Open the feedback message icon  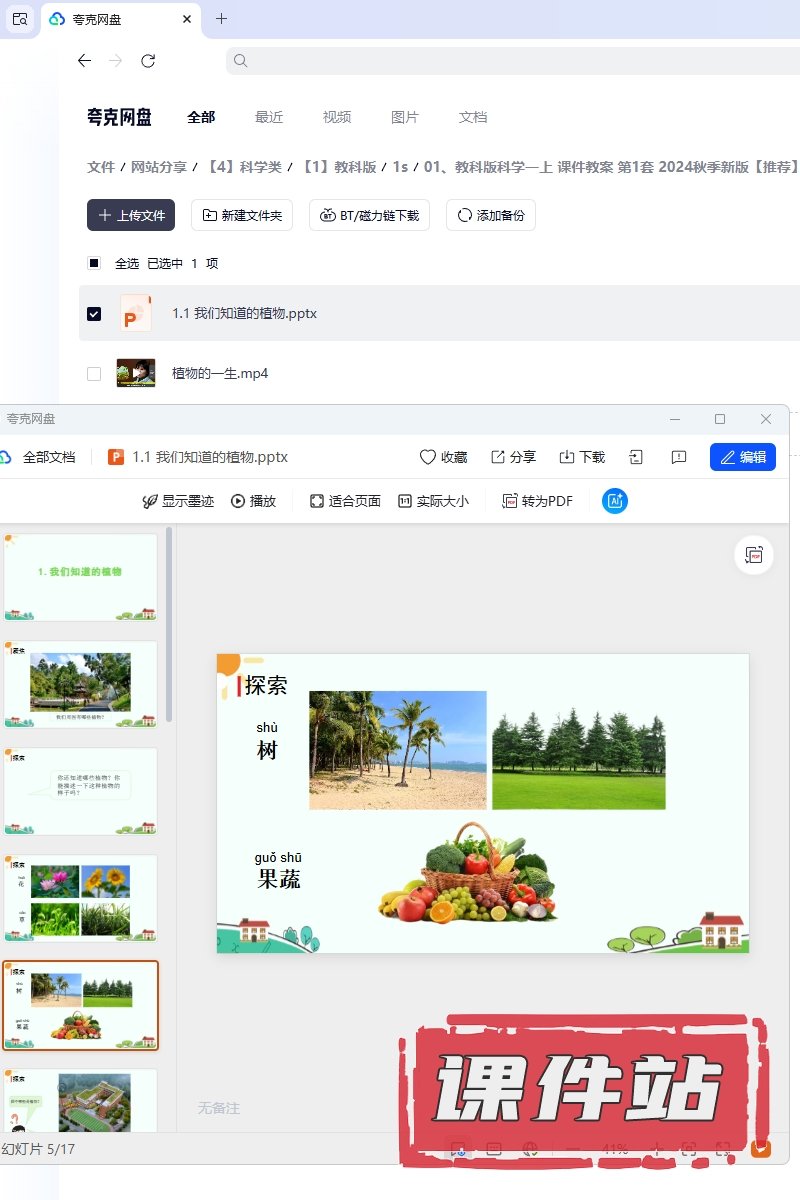[x=679, y=457]
